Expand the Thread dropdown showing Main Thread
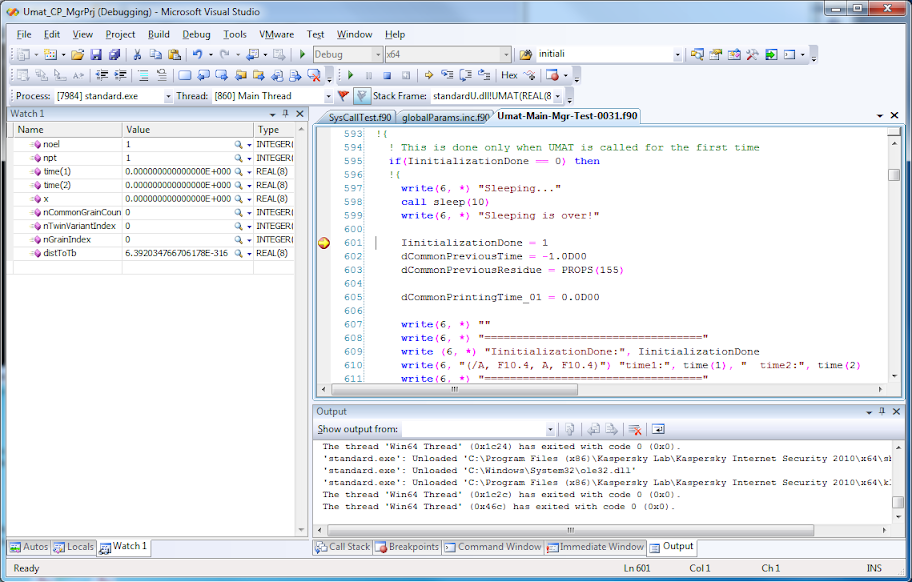This screenshot has width=912, height=582. pos(328,96)
